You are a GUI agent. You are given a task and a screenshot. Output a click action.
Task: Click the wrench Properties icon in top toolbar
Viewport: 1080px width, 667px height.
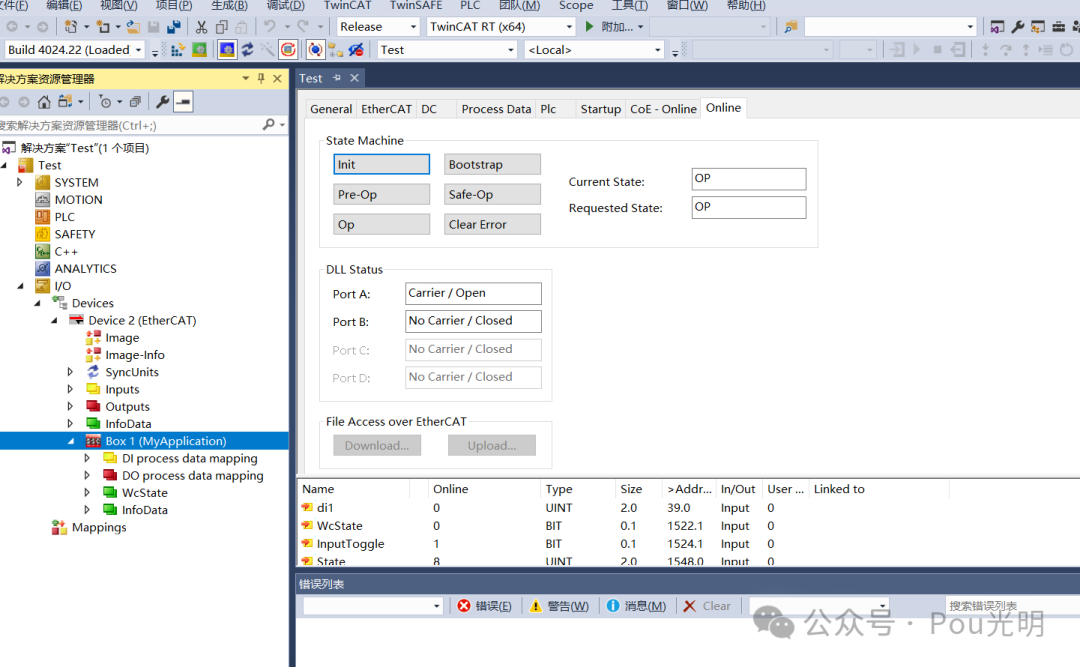(x=1017, y=27)
